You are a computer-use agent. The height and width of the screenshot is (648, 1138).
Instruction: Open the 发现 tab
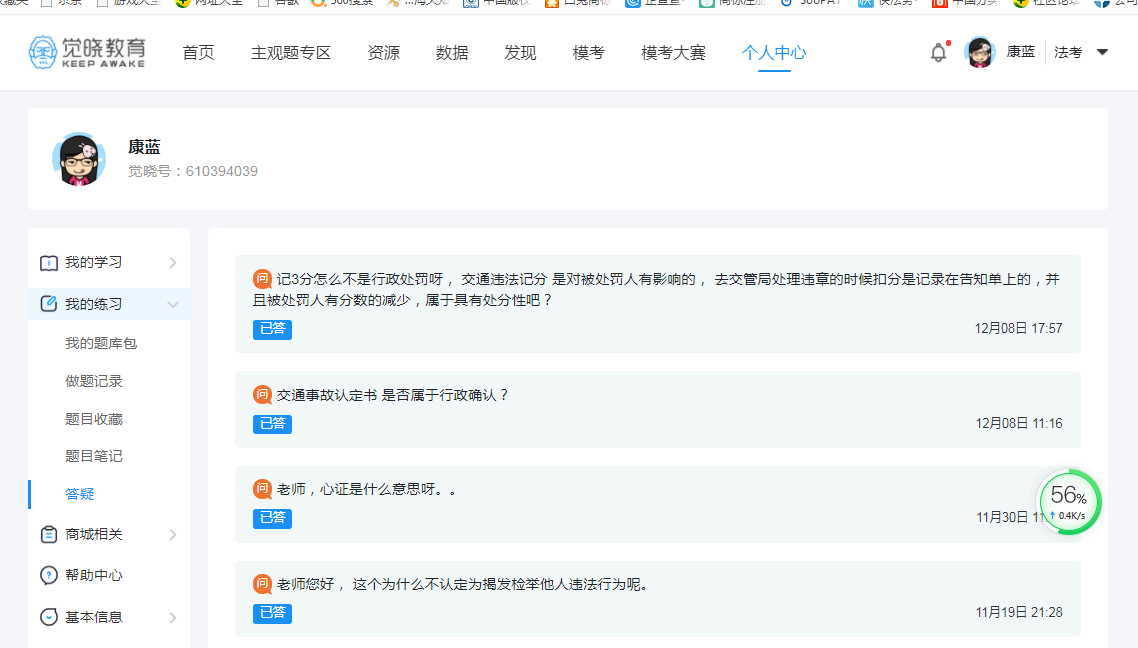(520, 53)
